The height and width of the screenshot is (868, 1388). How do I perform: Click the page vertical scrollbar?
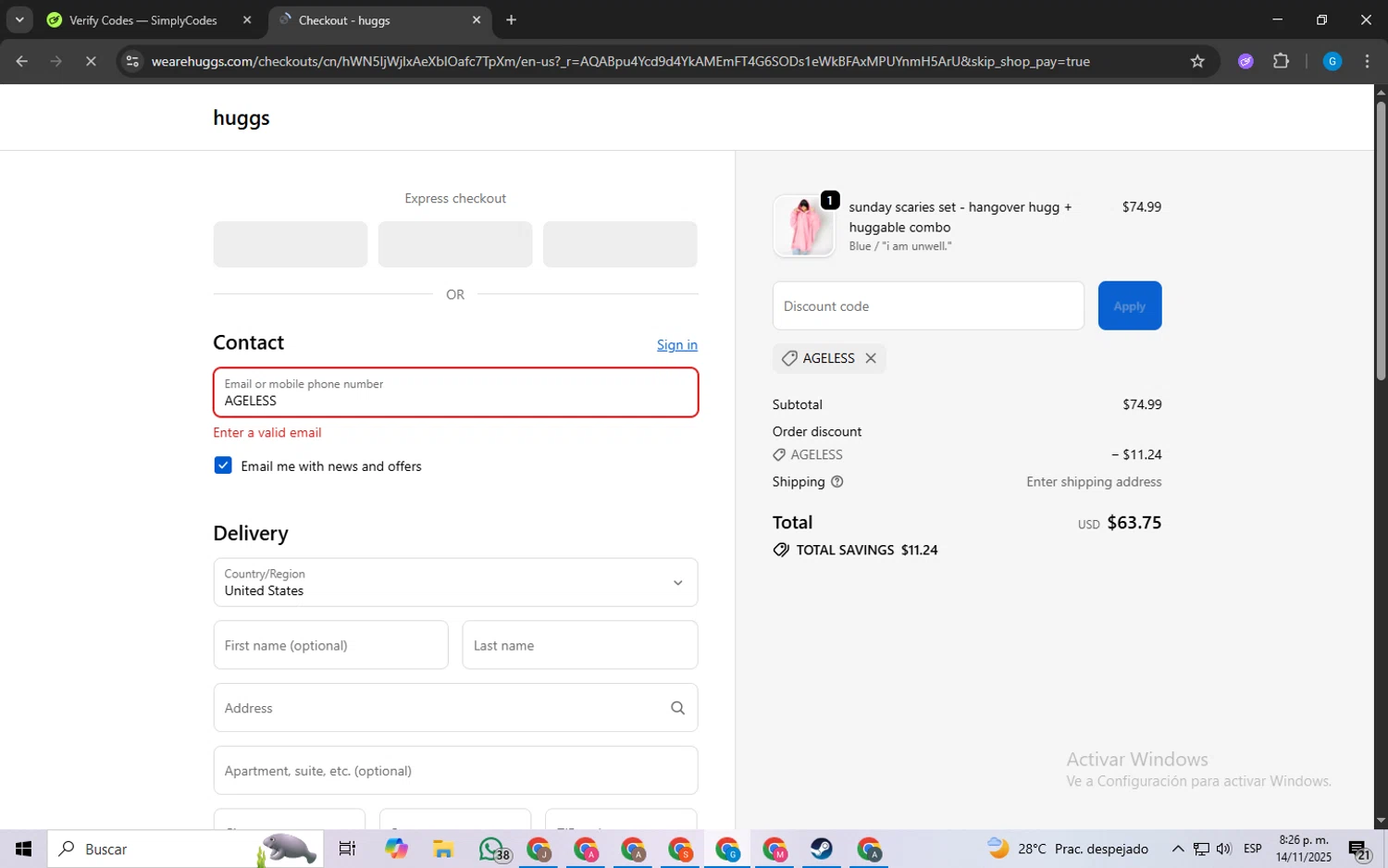coord(1381,241)
